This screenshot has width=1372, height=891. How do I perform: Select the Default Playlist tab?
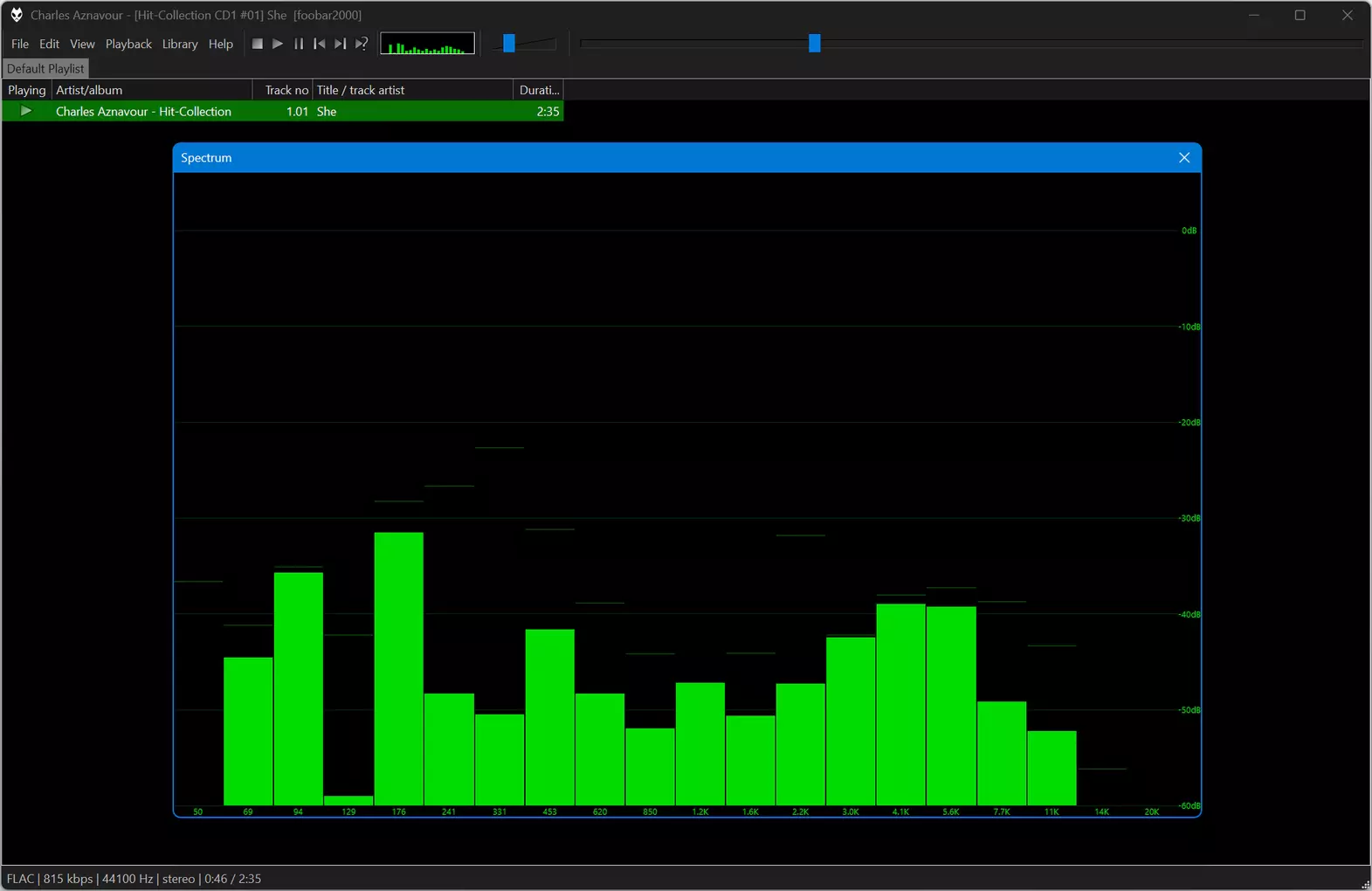tap(45, 68)
